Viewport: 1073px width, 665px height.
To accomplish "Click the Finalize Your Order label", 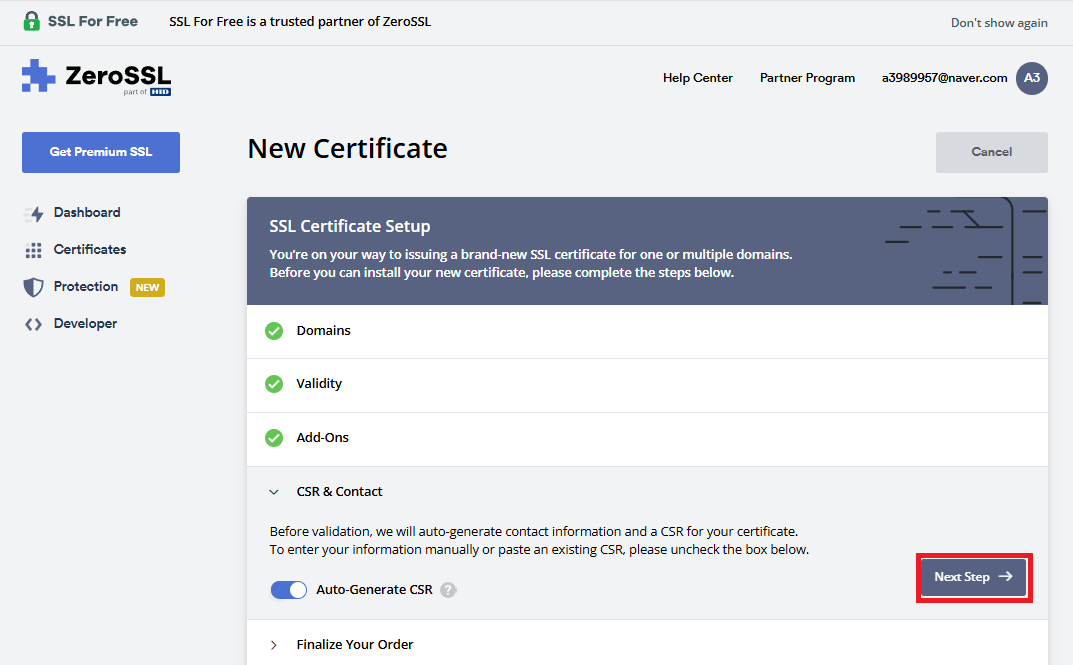I will click(354, 644).
